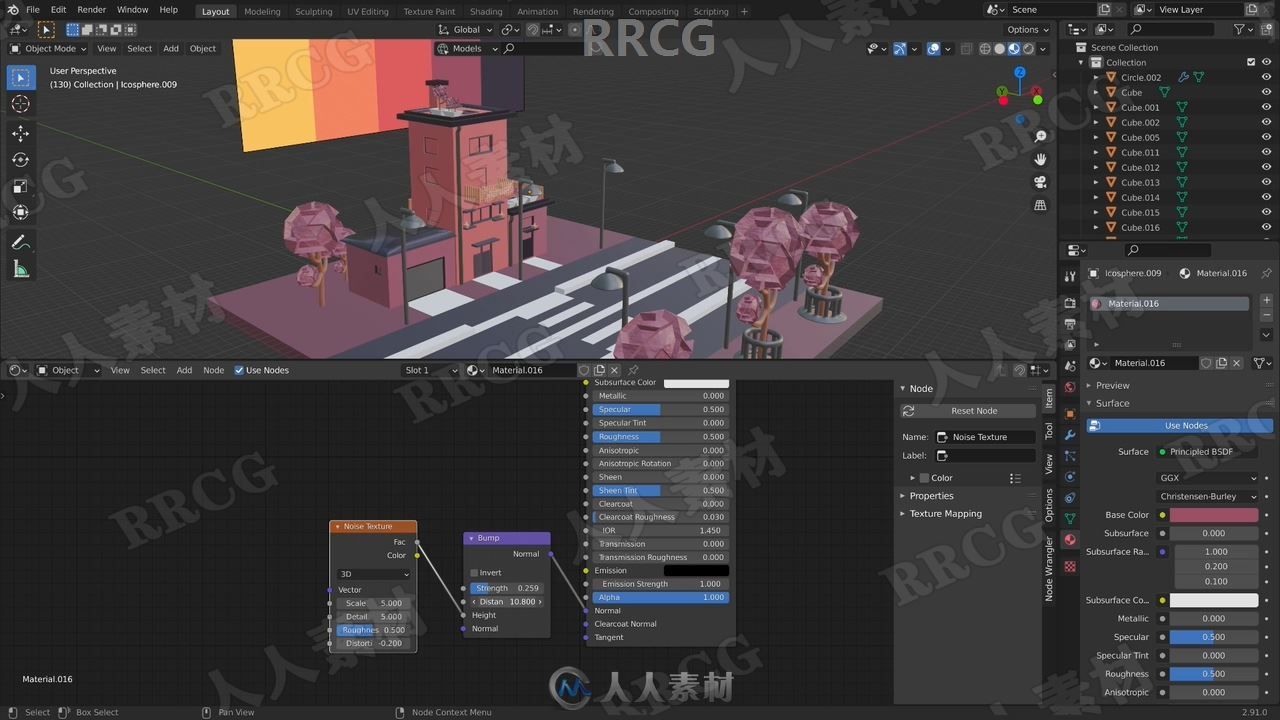Click the Emission black color swatch

696,571
